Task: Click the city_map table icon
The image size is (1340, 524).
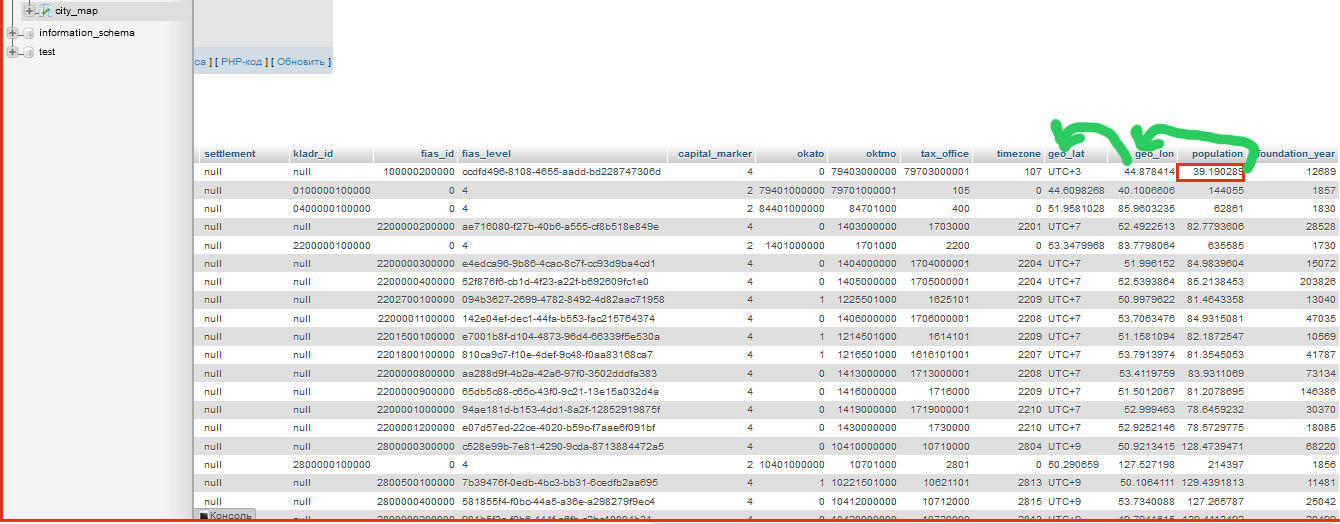Action: pyautogui.click(x=46, y=11)
